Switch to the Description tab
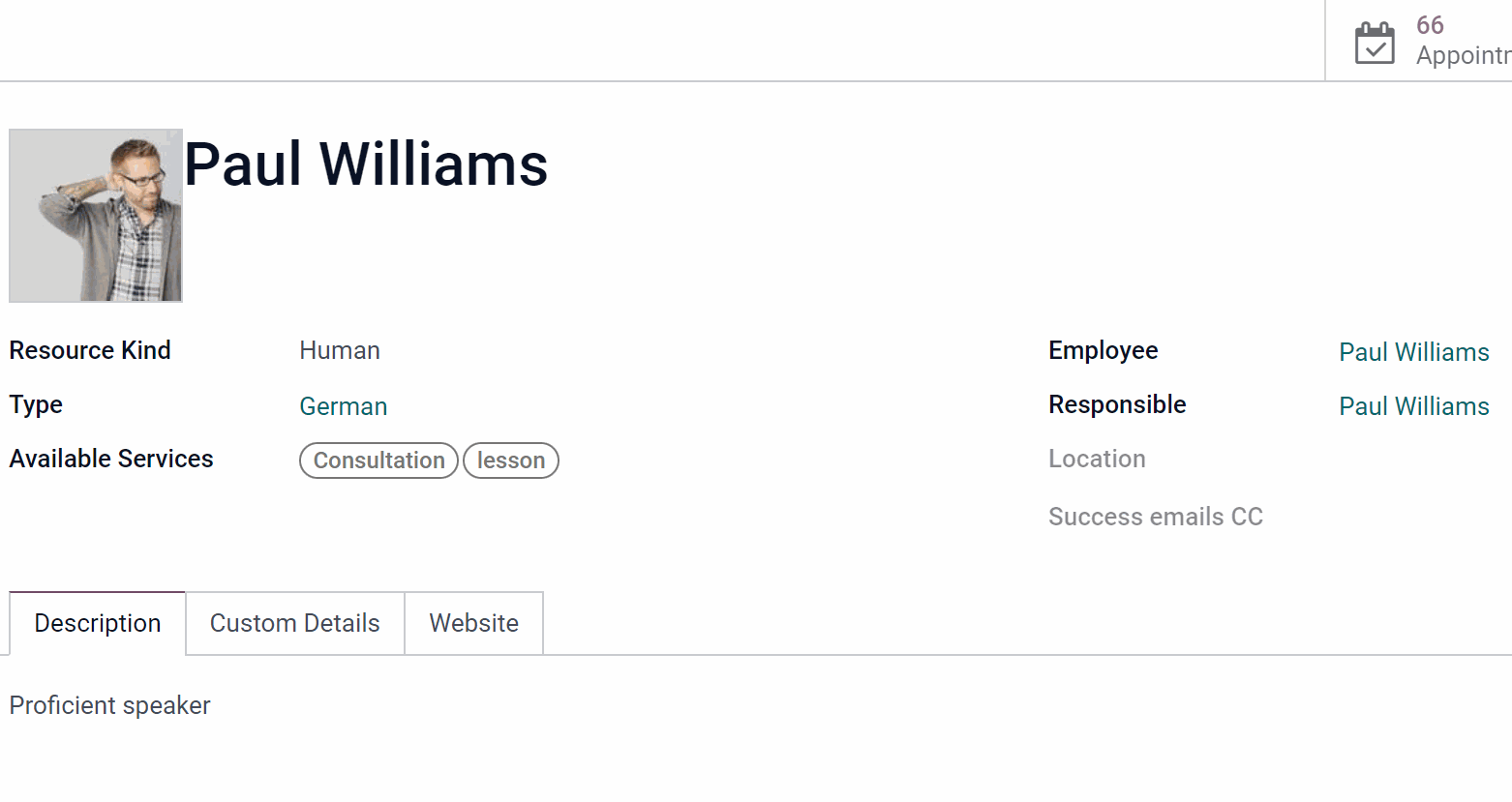Image resolution: width=1512 pixels, height=802 pixels. 98,623
